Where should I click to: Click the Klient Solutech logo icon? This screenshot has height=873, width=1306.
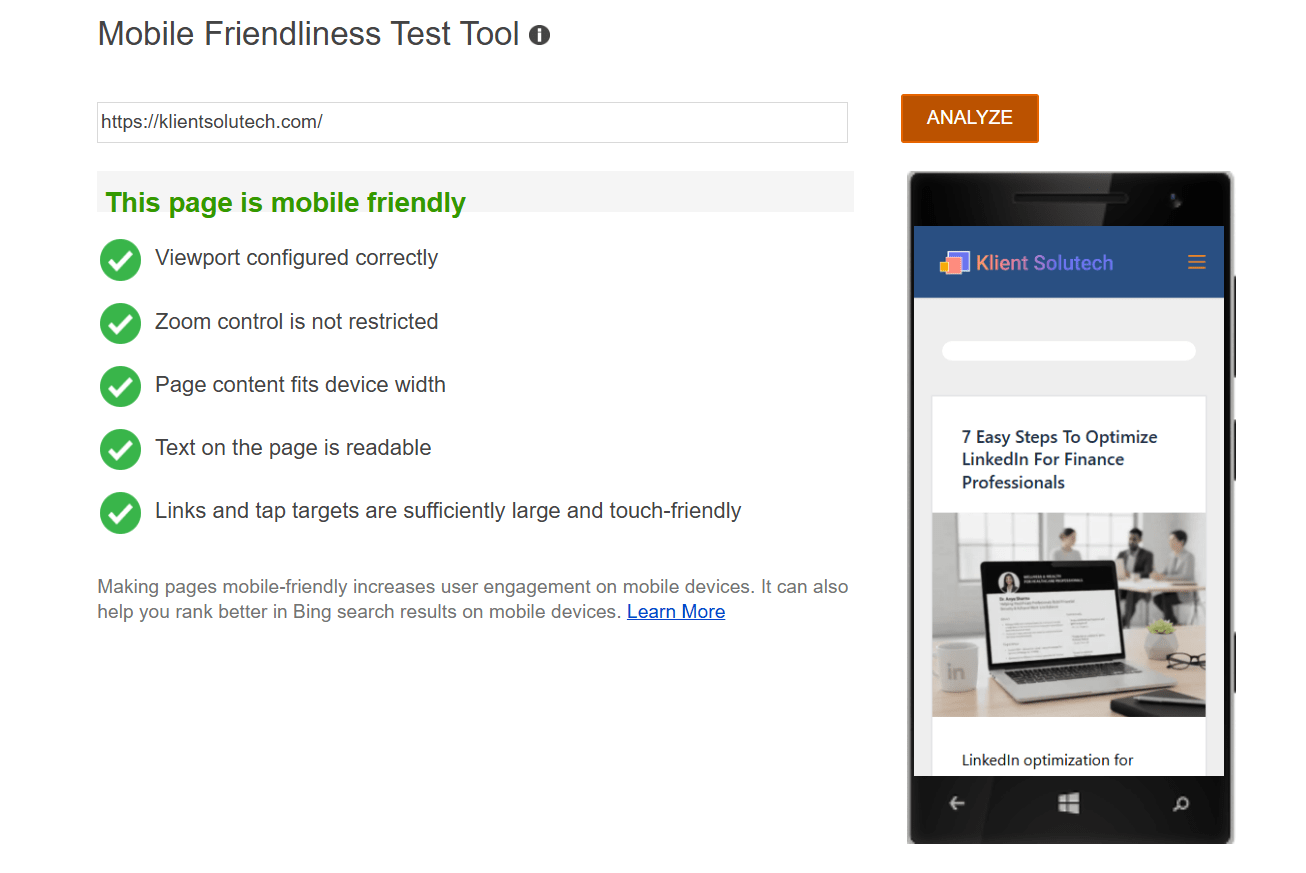[954, 263]
